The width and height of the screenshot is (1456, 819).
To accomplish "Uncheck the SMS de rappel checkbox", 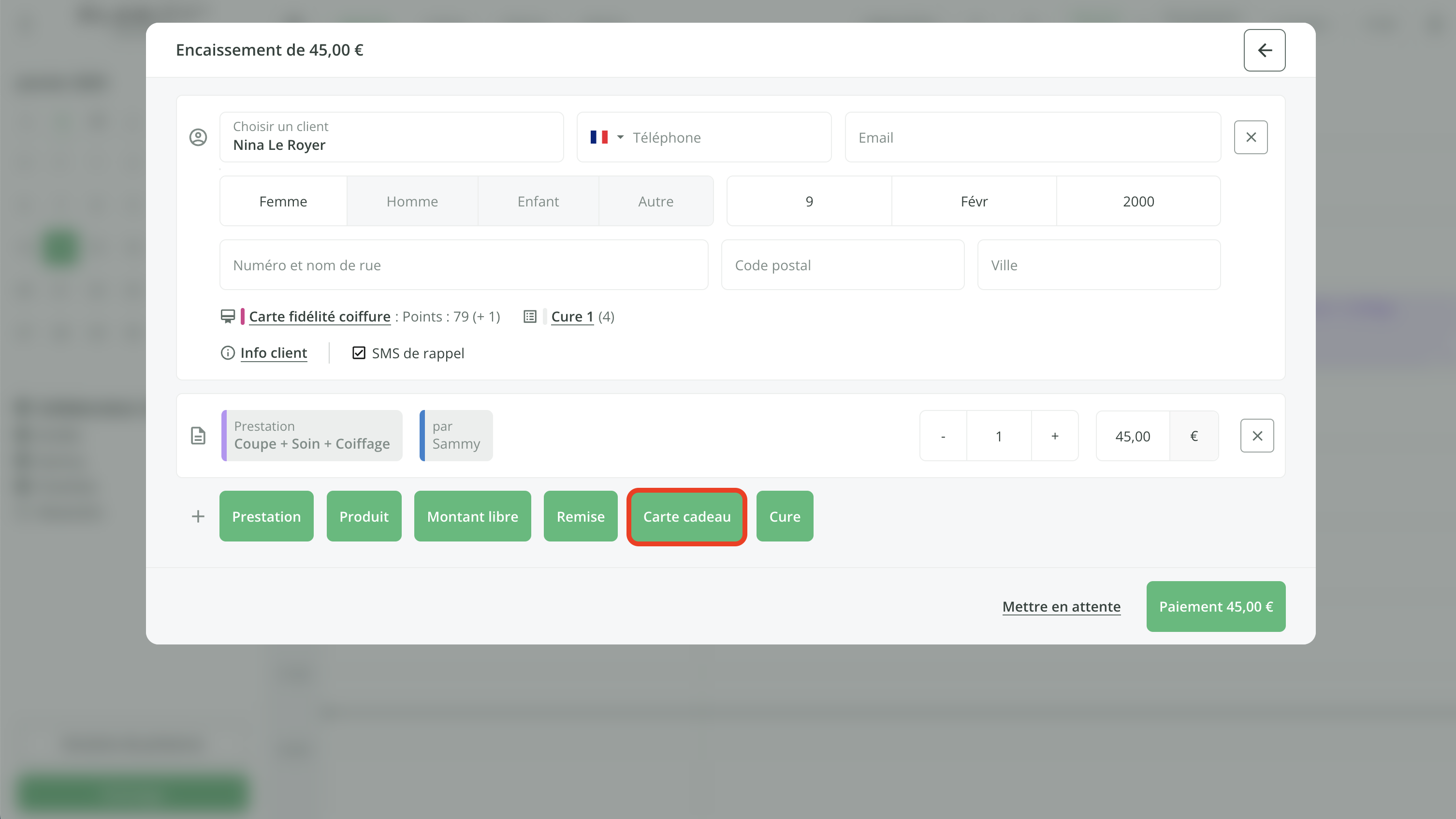I will [359, 353].
